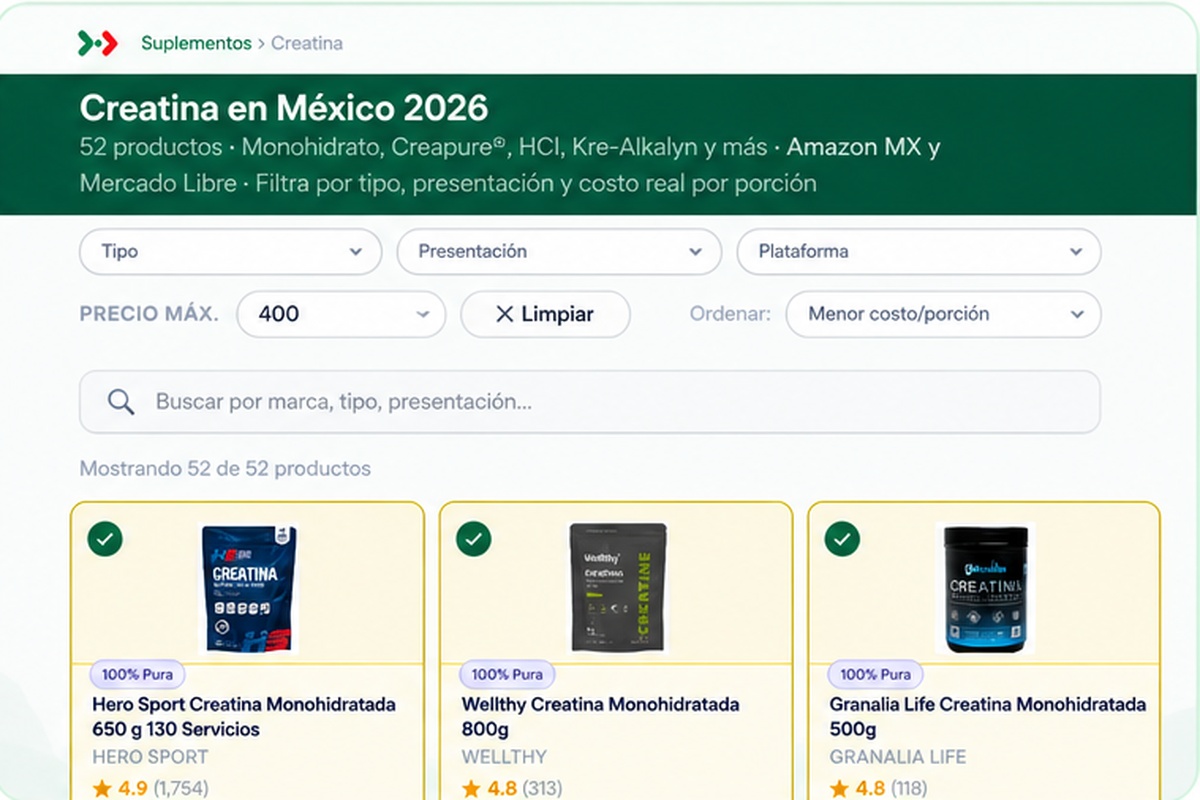The width and height of the screenshot is (1200, 800).
Task: Toggle the Hero Sport card checkmark
Action: pos(105,539)
